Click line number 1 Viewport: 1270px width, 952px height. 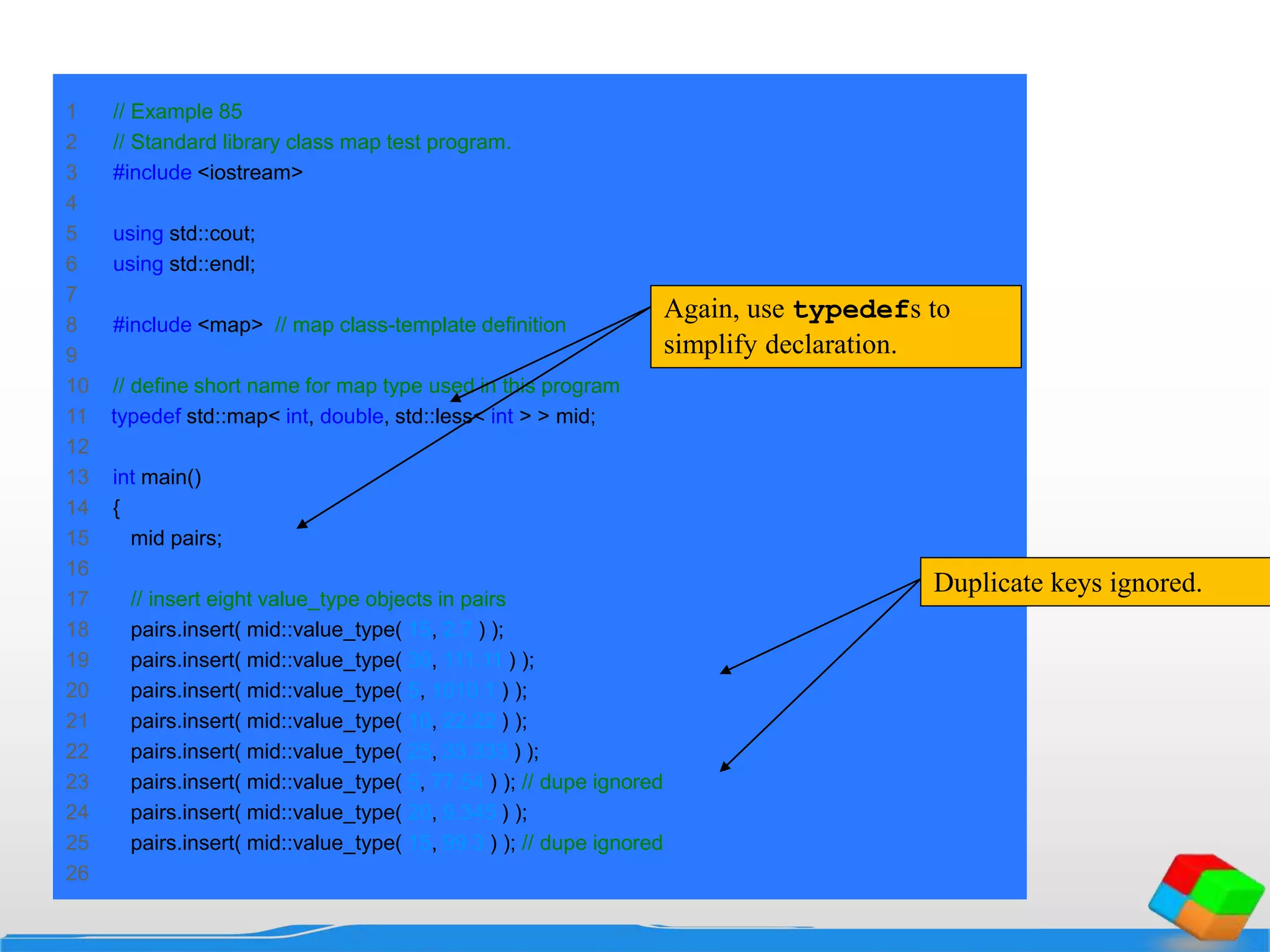[x=71, y=112]
